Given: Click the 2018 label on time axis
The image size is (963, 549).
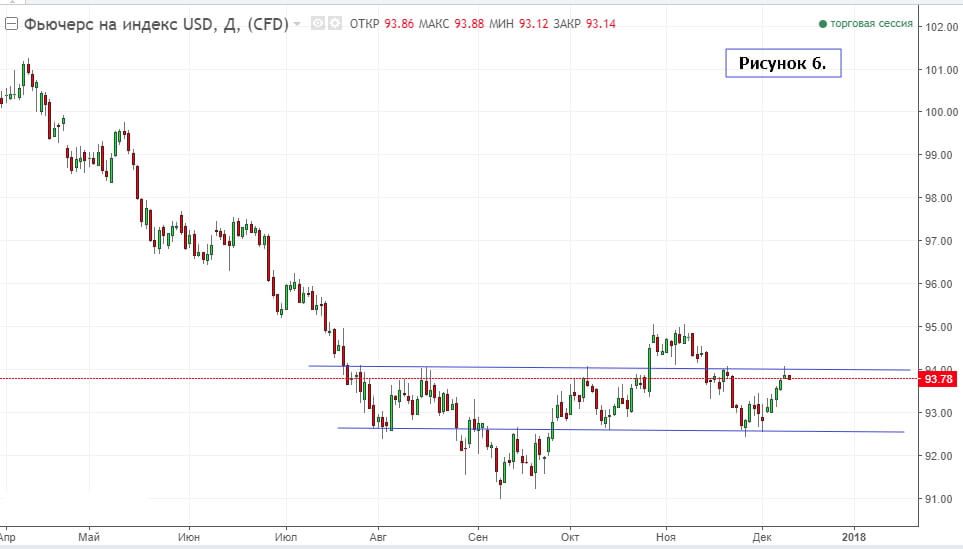Looking at the screenshot, I should [x=854, y=536].
